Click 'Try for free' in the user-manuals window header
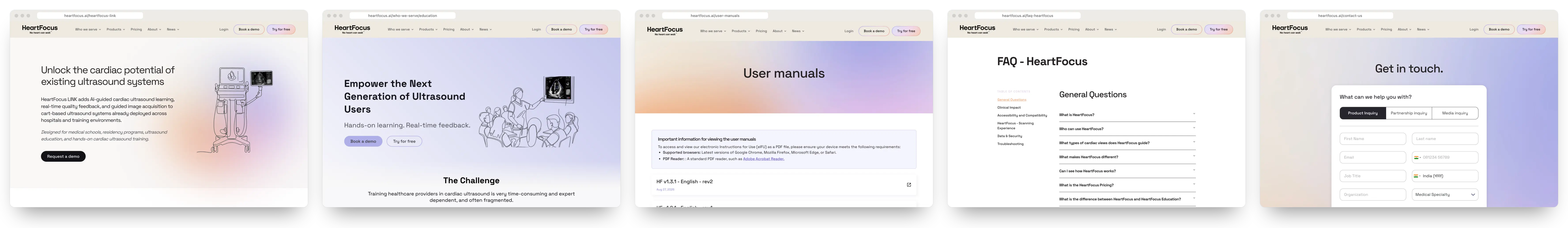The image size is (1568, 228). [906, 31]
